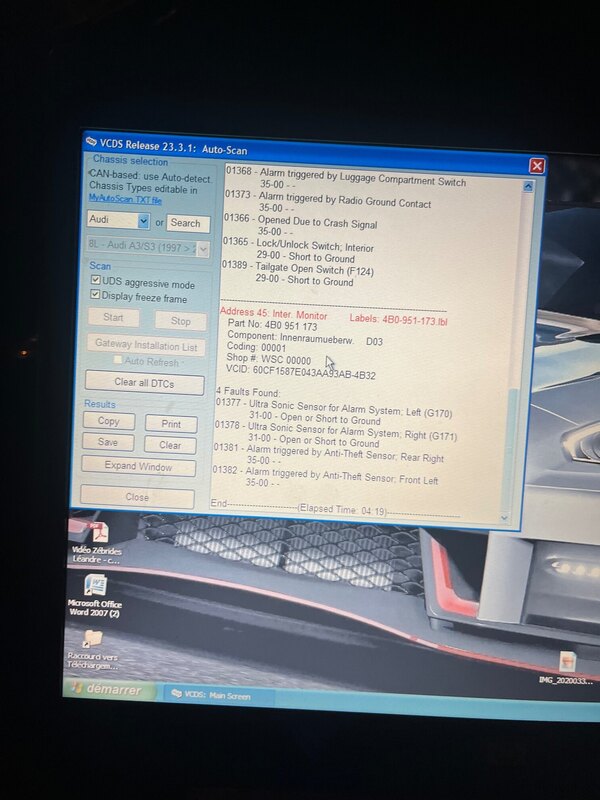Viewport: 600px width, 800px height.
Task: Uncheck the Display freeze frame option
Action: [95, 297]
